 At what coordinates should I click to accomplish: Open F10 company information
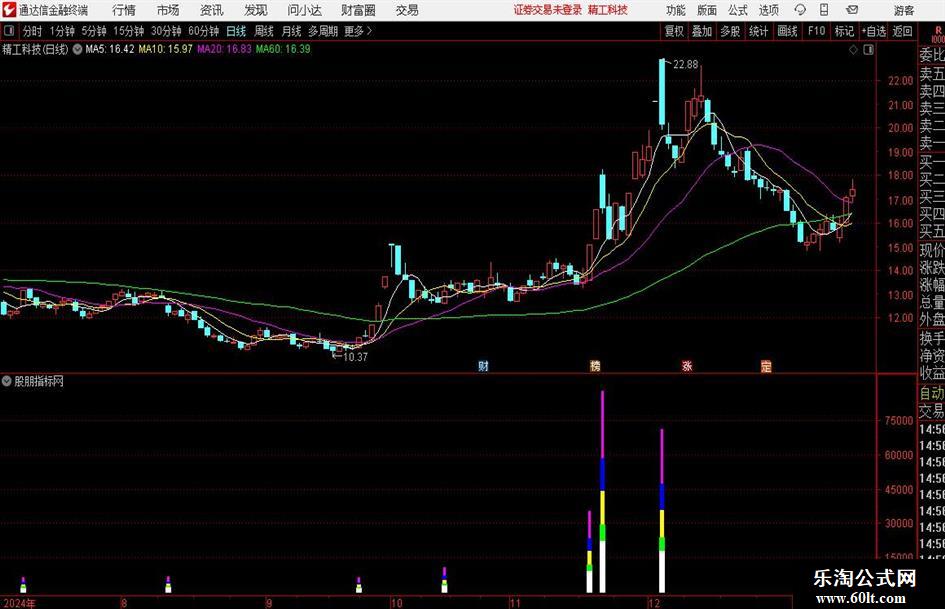[x=816, y=31]
